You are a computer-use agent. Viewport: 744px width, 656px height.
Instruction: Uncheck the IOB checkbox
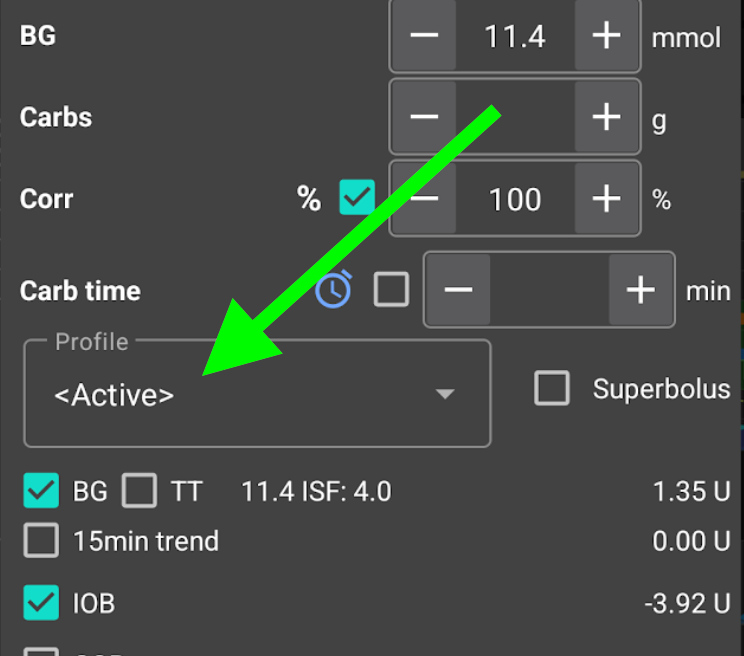tap(41, 603)
